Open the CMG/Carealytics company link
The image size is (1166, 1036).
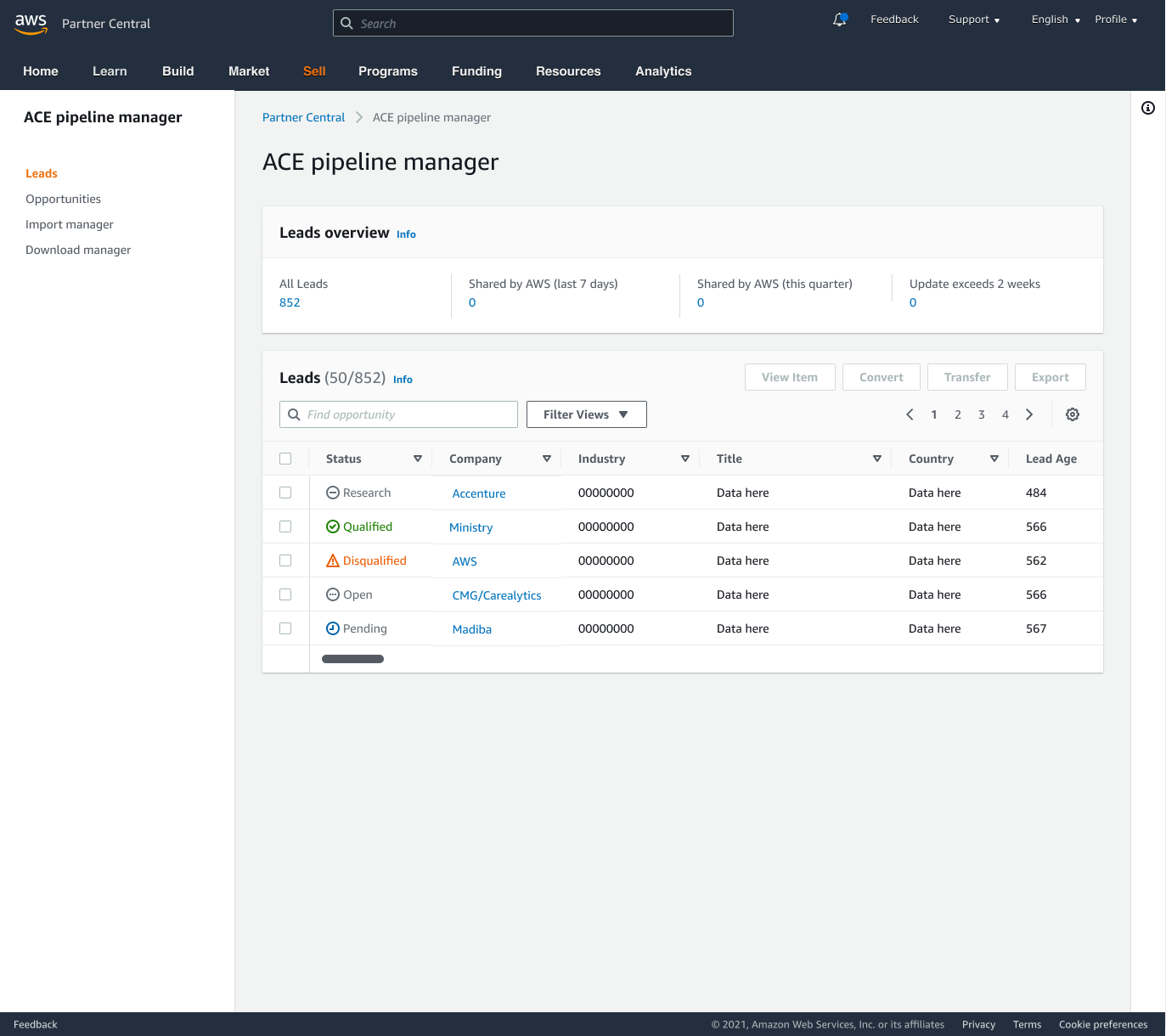click(x=497, y=595)
